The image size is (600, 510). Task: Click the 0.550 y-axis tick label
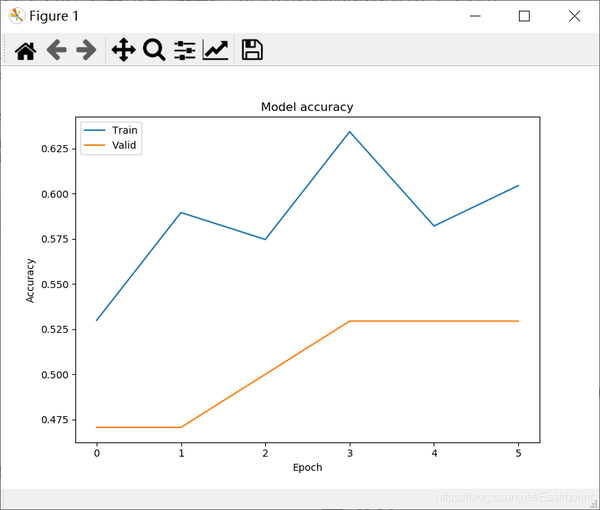click(55, 285)
